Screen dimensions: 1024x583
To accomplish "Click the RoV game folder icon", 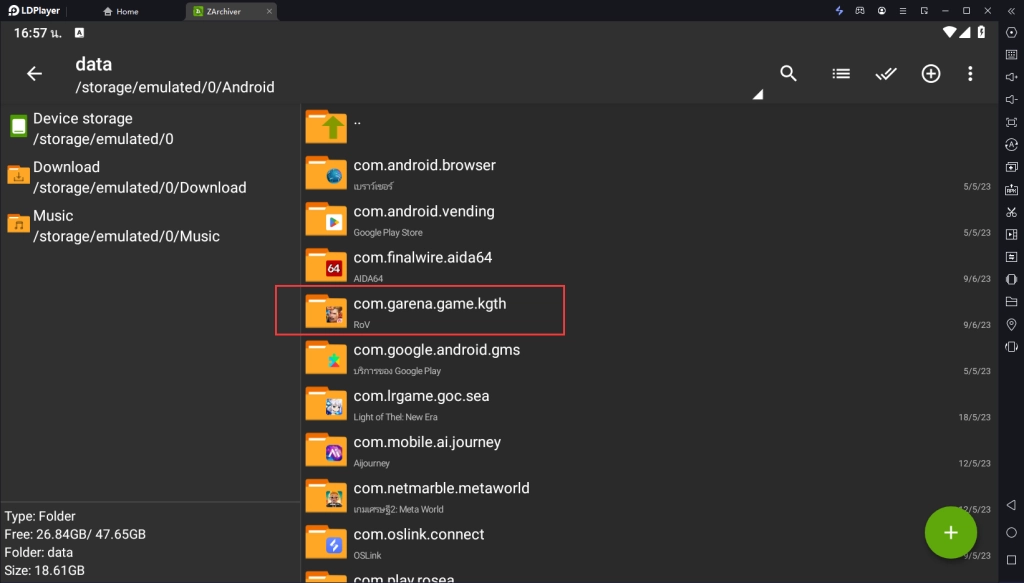I will pos(326,311).
